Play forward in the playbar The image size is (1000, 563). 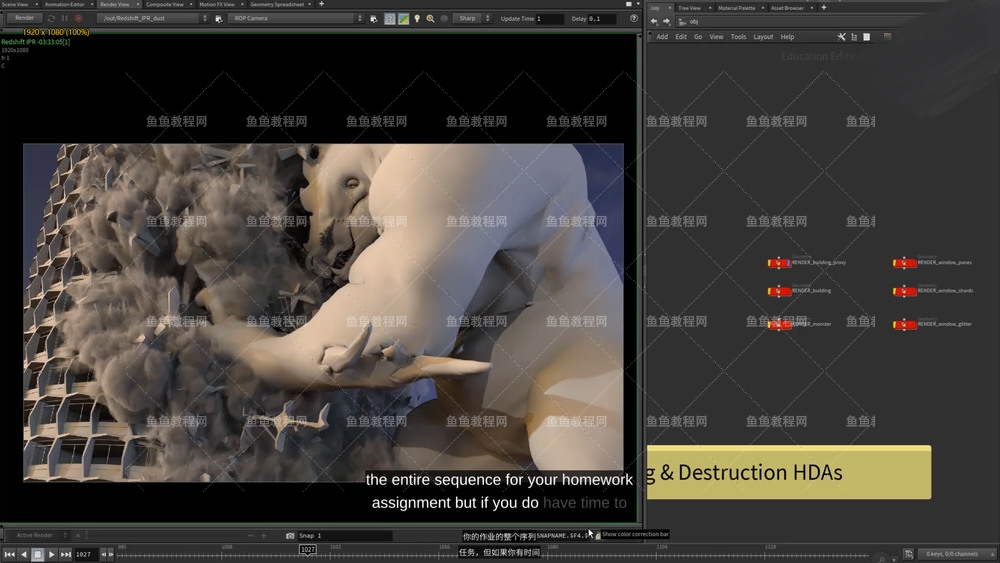pyautogui.click(x=52, y=555)
